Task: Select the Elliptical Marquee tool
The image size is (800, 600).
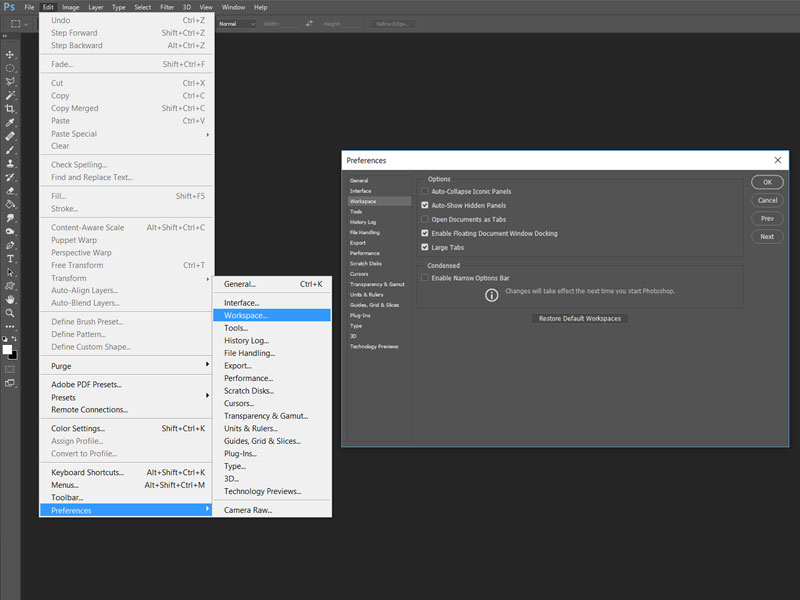Action: click(x=10, y=68)
